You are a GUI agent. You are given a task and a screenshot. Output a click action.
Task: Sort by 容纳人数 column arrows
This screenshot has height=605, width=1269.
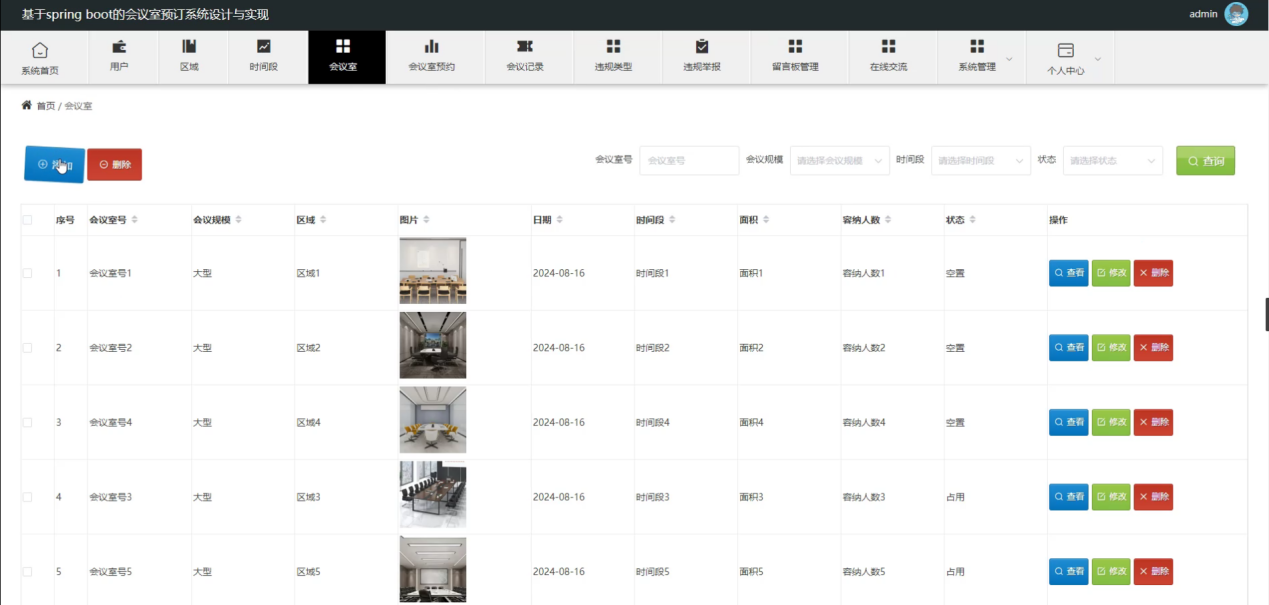(889, 220)
